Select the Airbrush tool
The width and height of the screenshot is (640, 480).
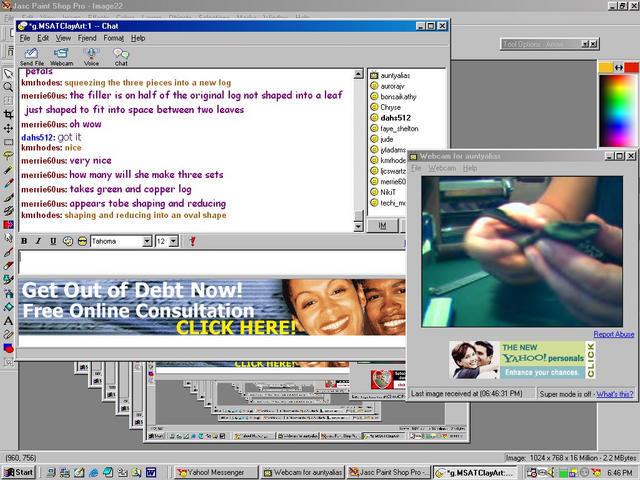(8, 293)
